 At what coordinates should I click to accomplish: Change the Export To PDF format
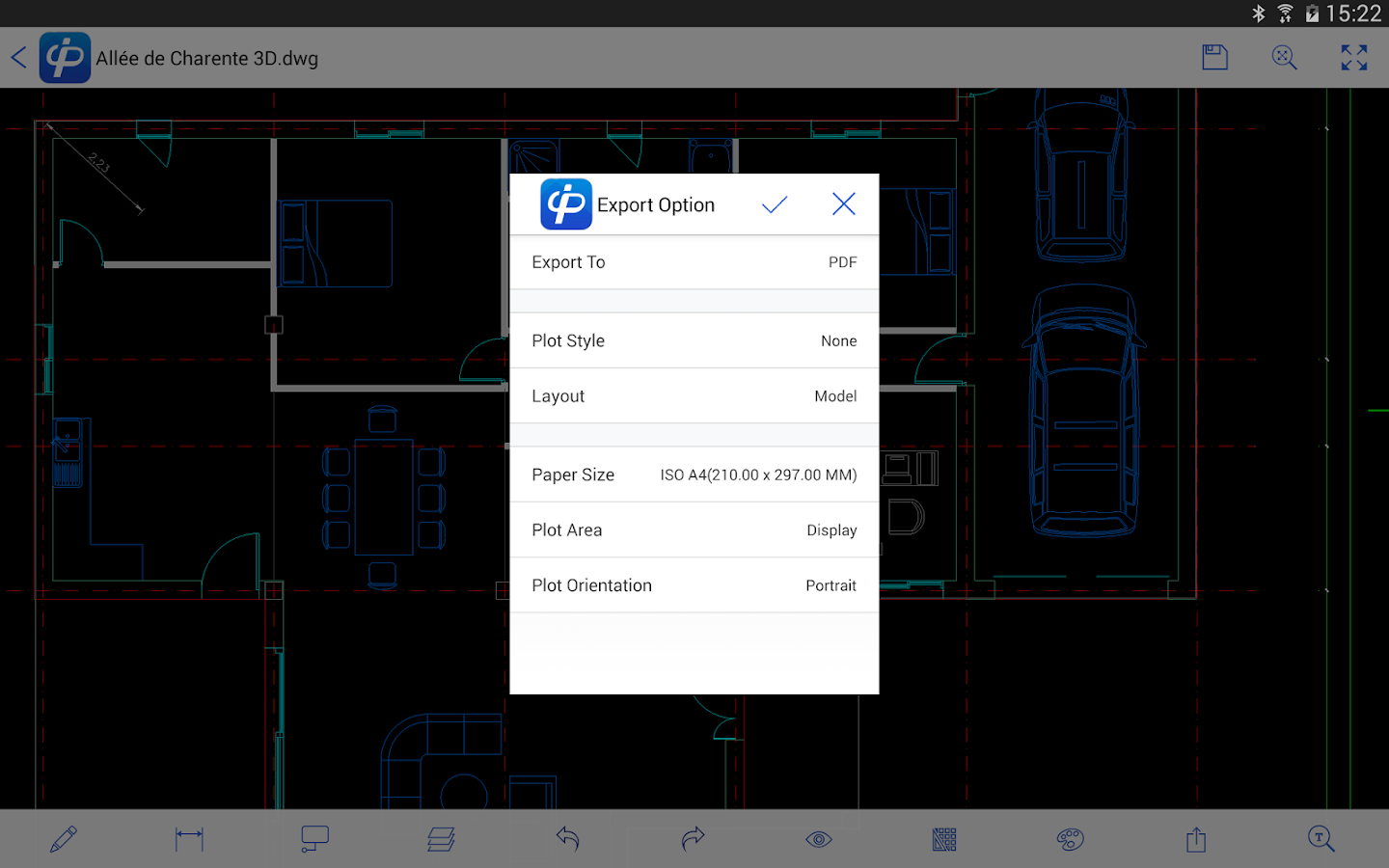coord(694,262)
